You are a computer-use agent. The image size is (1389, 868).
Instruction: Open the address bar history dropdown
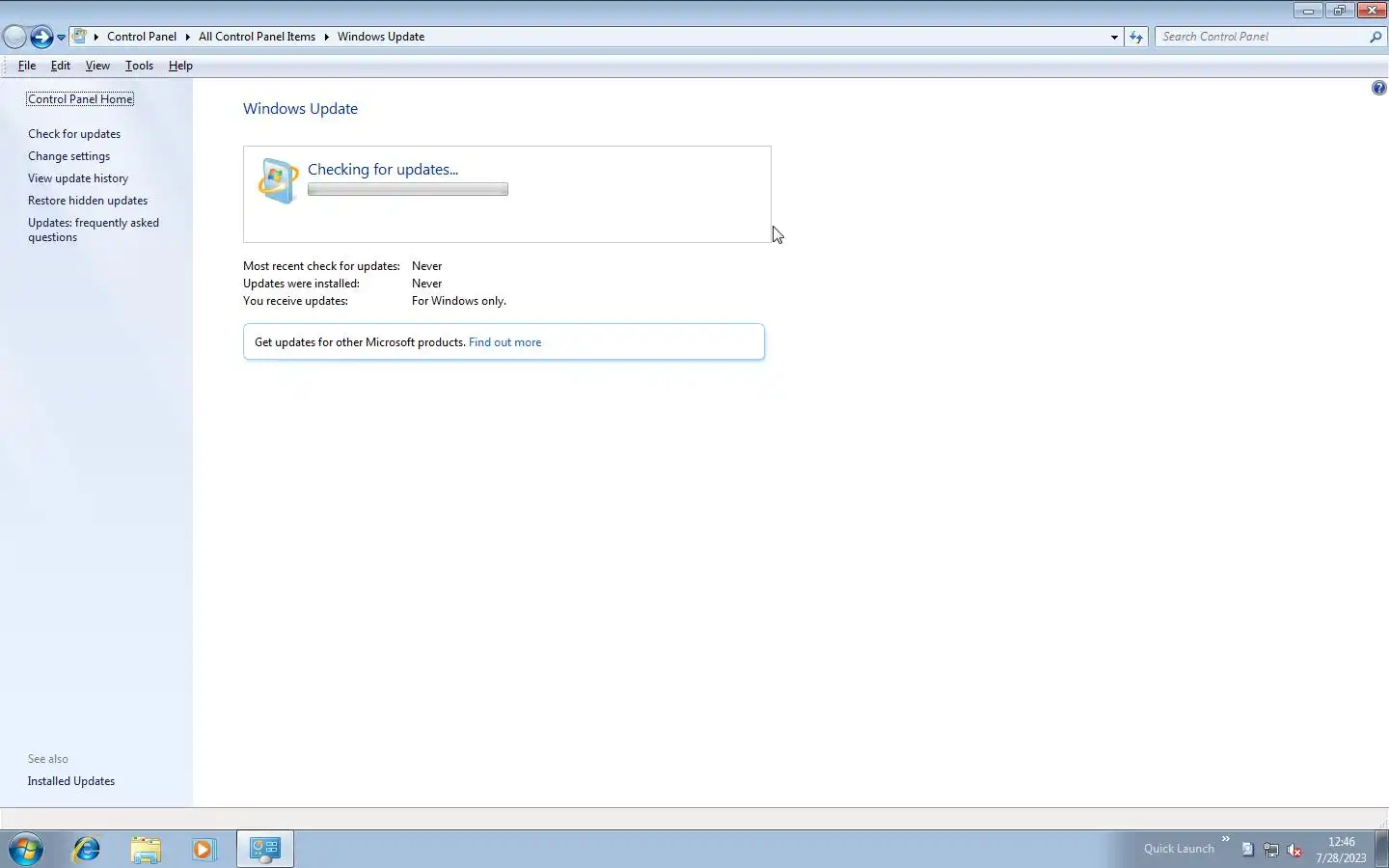[1114, 37]
